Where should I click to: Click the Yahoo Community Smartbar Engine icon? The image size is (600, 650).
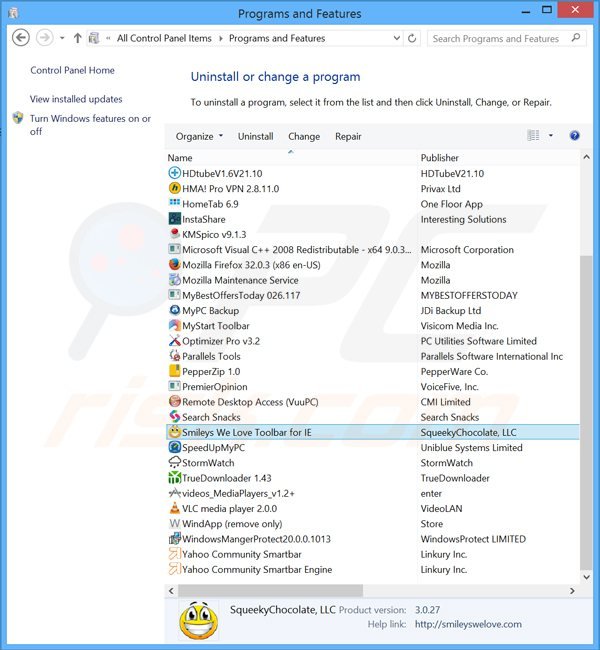click(175, 569)
